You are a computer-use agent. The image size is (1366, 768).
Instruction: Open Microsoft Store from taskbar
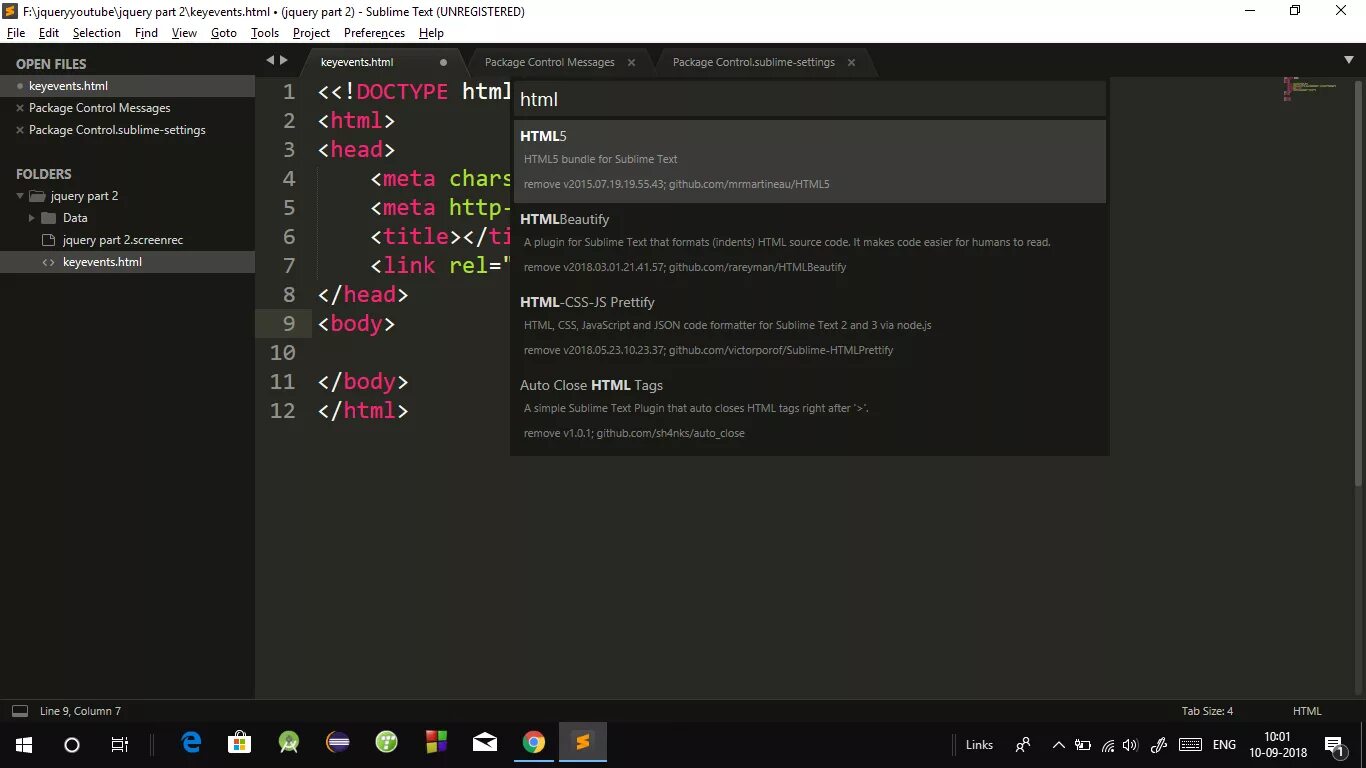coord(240,742)
